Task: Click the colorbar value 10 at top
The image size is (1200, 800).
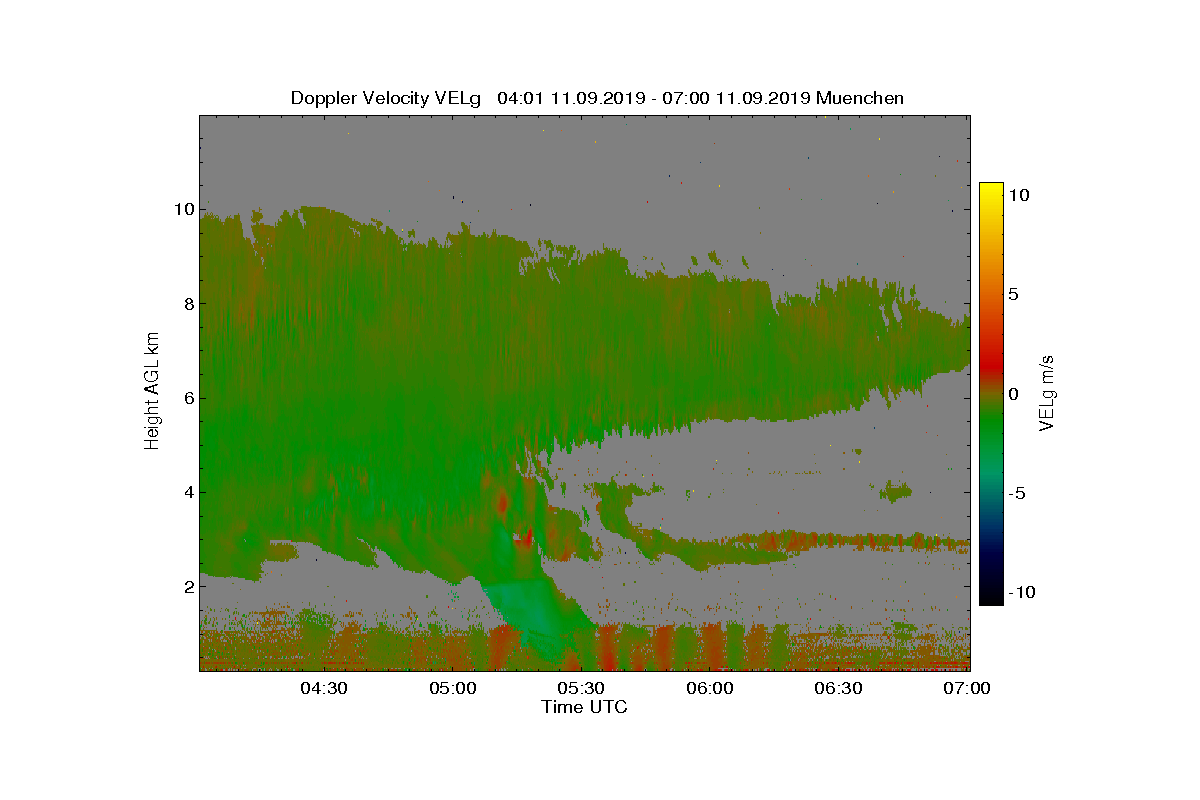Action: 1019,196
